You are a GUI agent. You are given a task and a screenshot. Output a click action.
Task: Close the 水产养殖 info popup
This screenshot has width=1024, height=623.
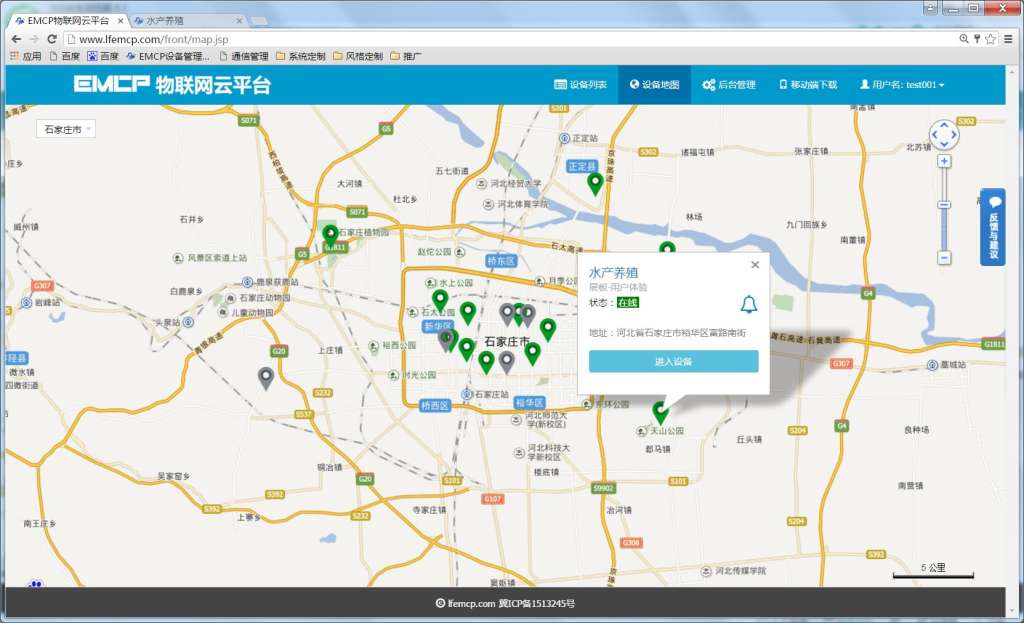[755, 264]
